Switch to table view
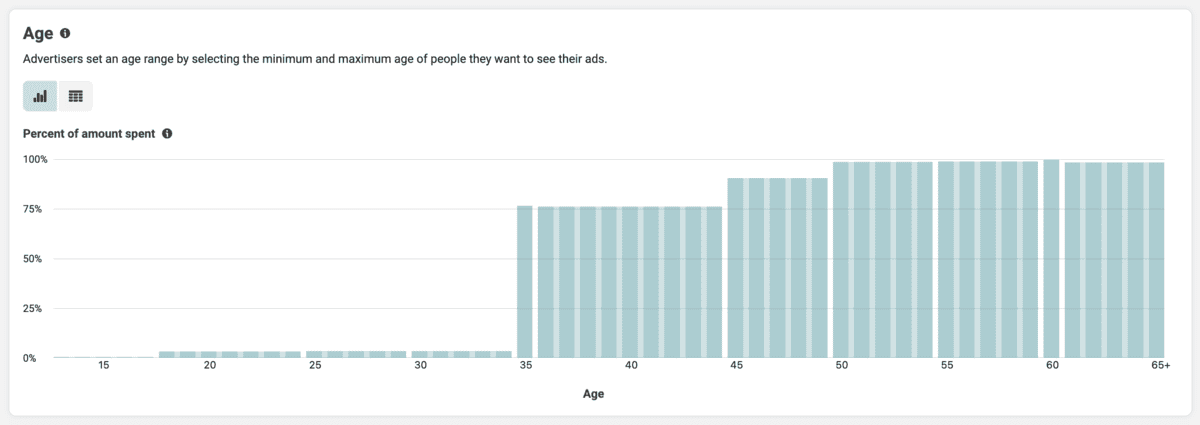 pos(75,96)
